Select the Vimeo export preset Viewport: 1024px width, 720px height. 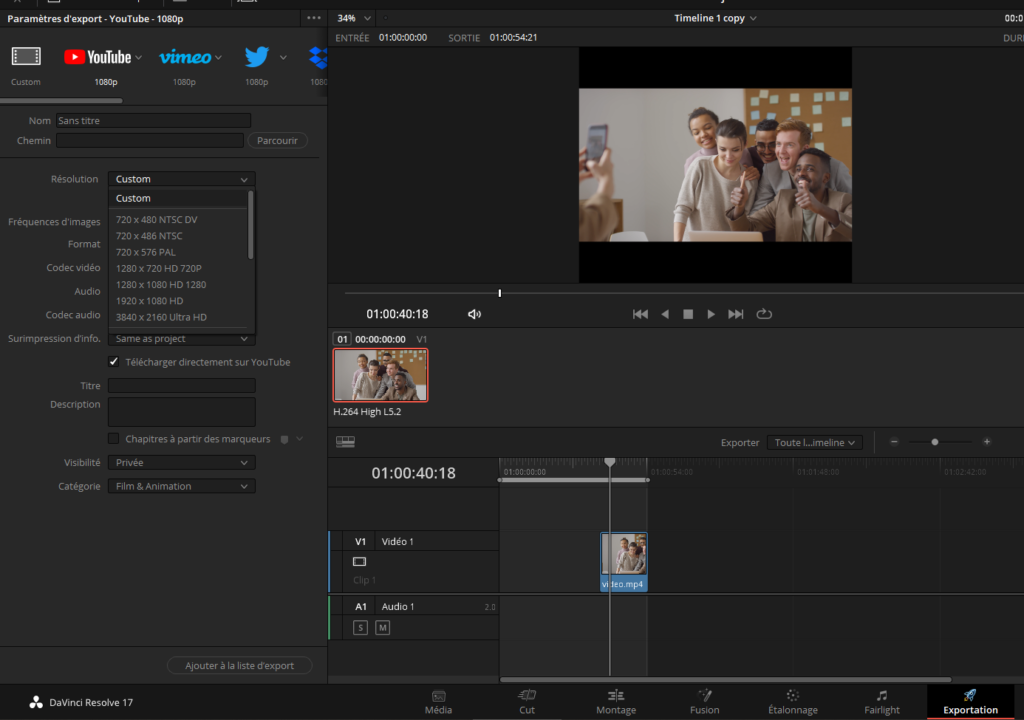point(185,57)
